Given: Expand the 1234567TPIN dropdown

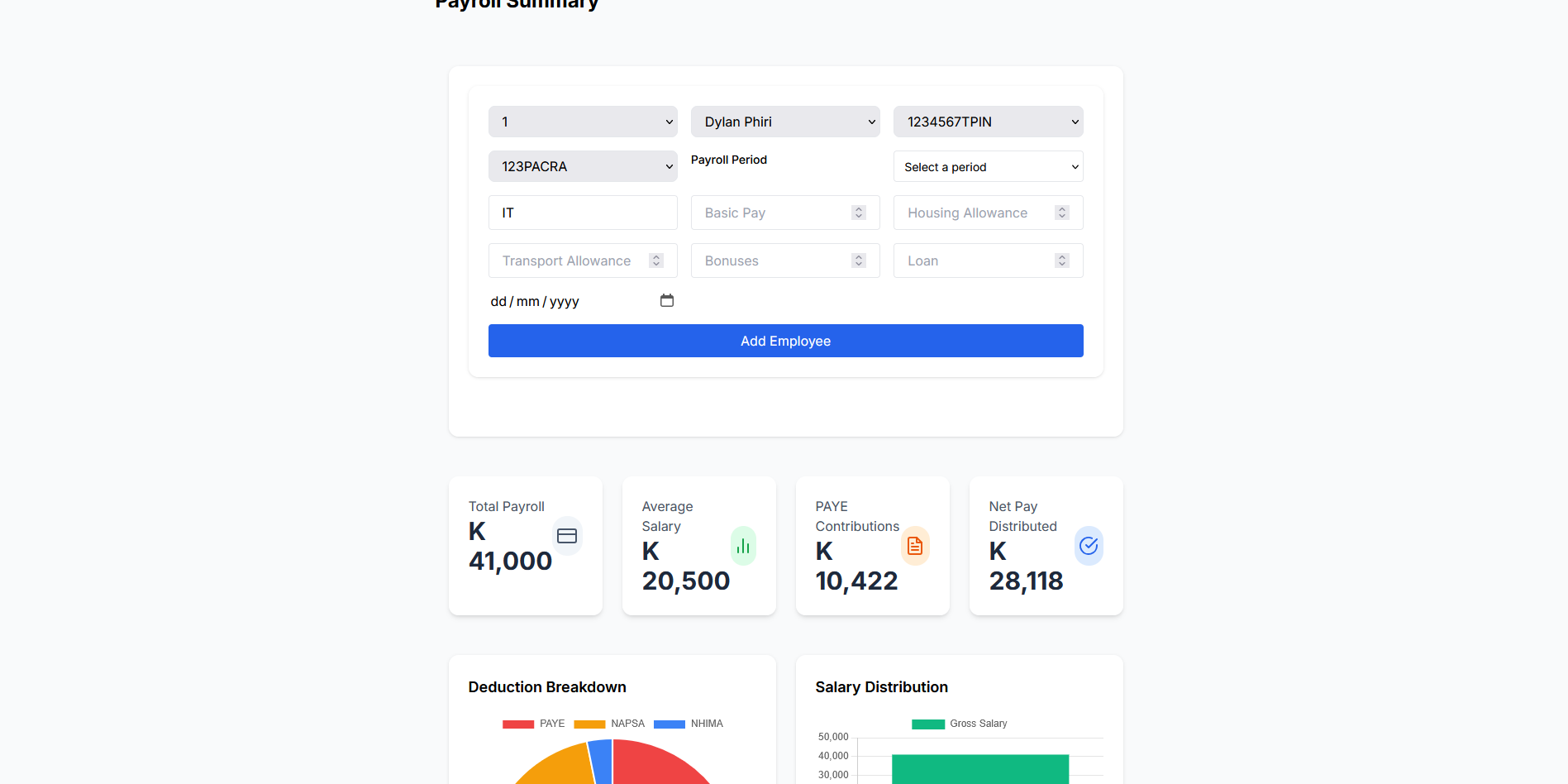Looking at the screenshot, I should pyautogui.click(x=989, y=122).
